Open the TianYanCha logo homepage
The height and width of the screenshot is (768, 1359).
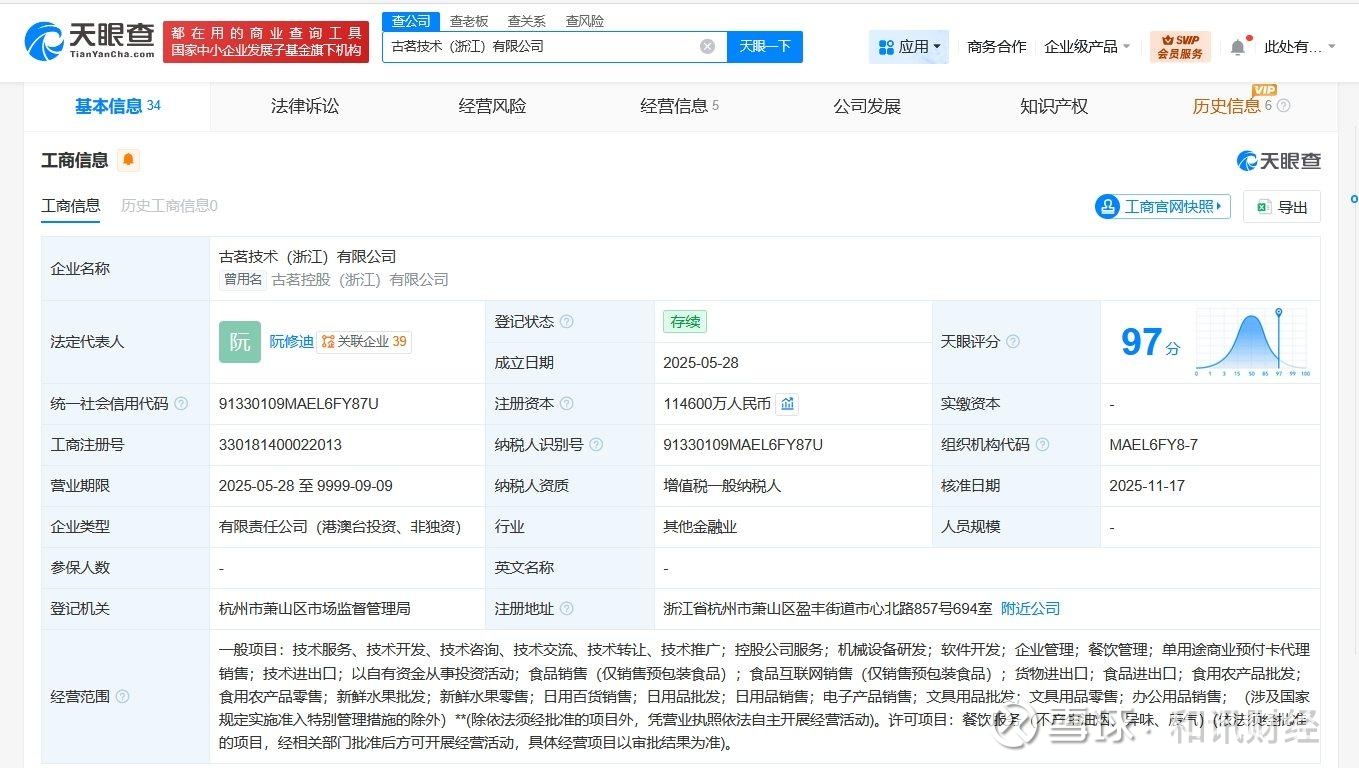click(x=90, y=41)
